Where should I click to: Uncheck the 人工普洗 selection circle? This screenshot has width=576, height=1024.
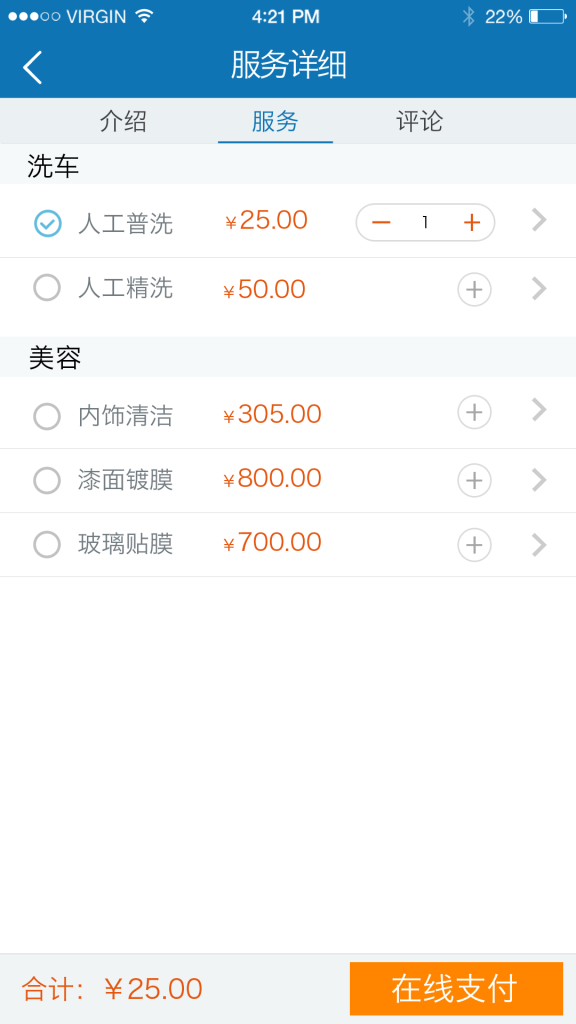point(48,224)
